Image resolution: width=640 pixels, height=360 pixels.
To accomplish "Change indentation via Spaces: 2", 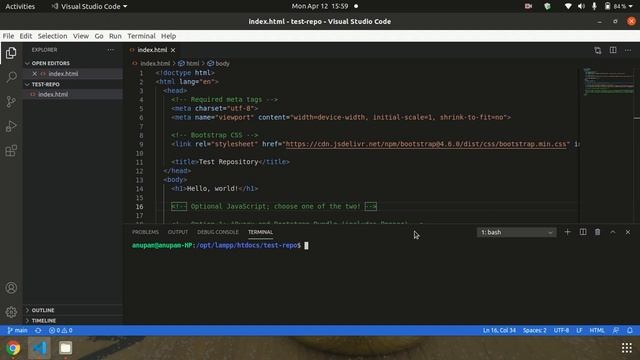I will (535, 330).
